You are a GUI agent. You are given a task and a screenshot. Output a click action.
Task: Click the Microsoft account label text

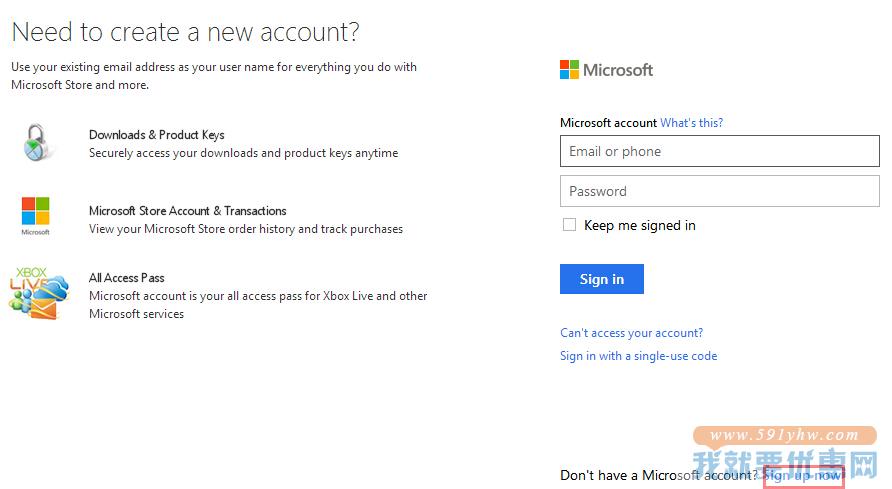click(x=608, y=123)
